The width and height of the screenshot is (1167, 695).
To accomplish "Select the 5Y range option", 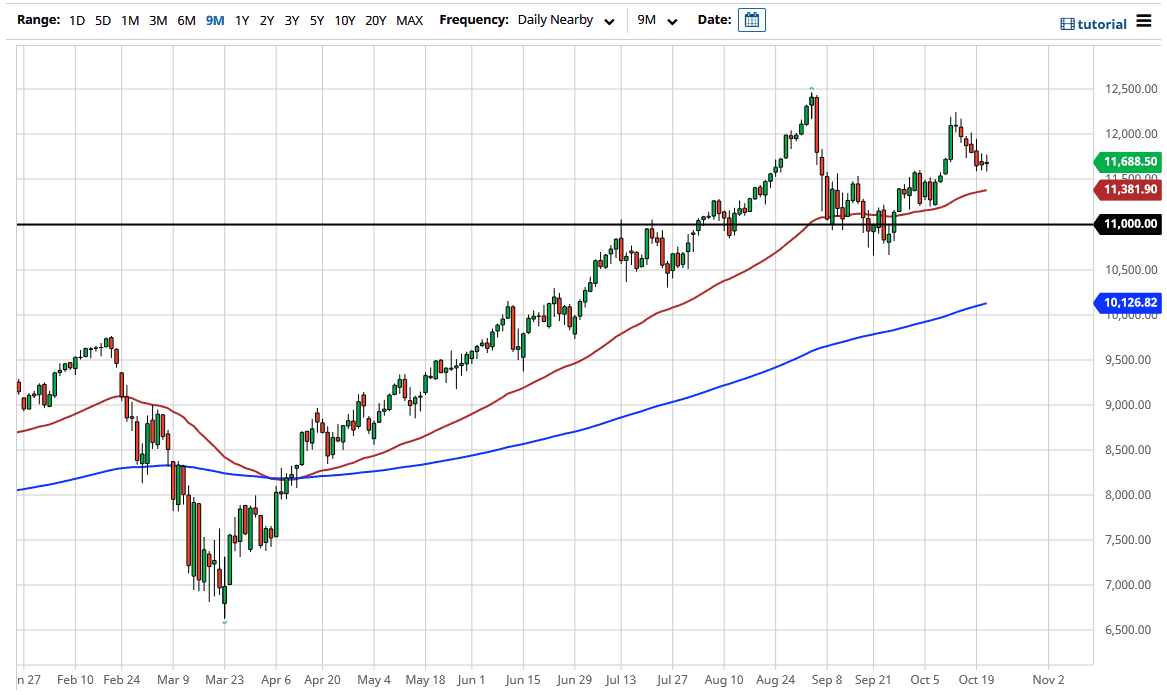I will pyautogui.click(x=317, y=19).
